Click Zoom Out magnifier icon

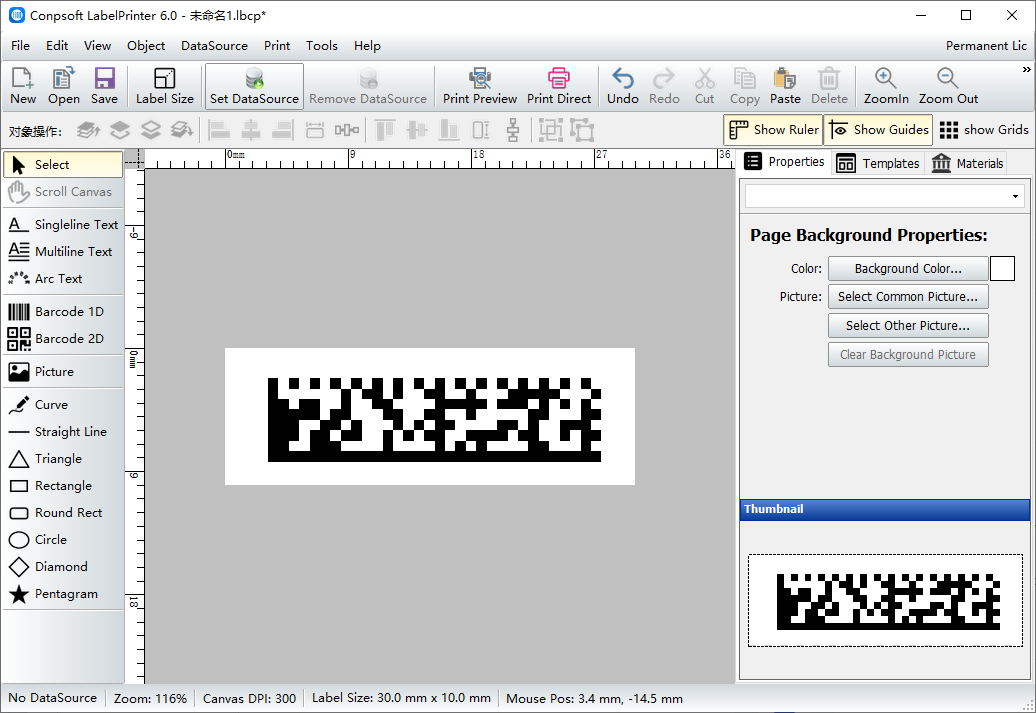[x=948, y=86]
